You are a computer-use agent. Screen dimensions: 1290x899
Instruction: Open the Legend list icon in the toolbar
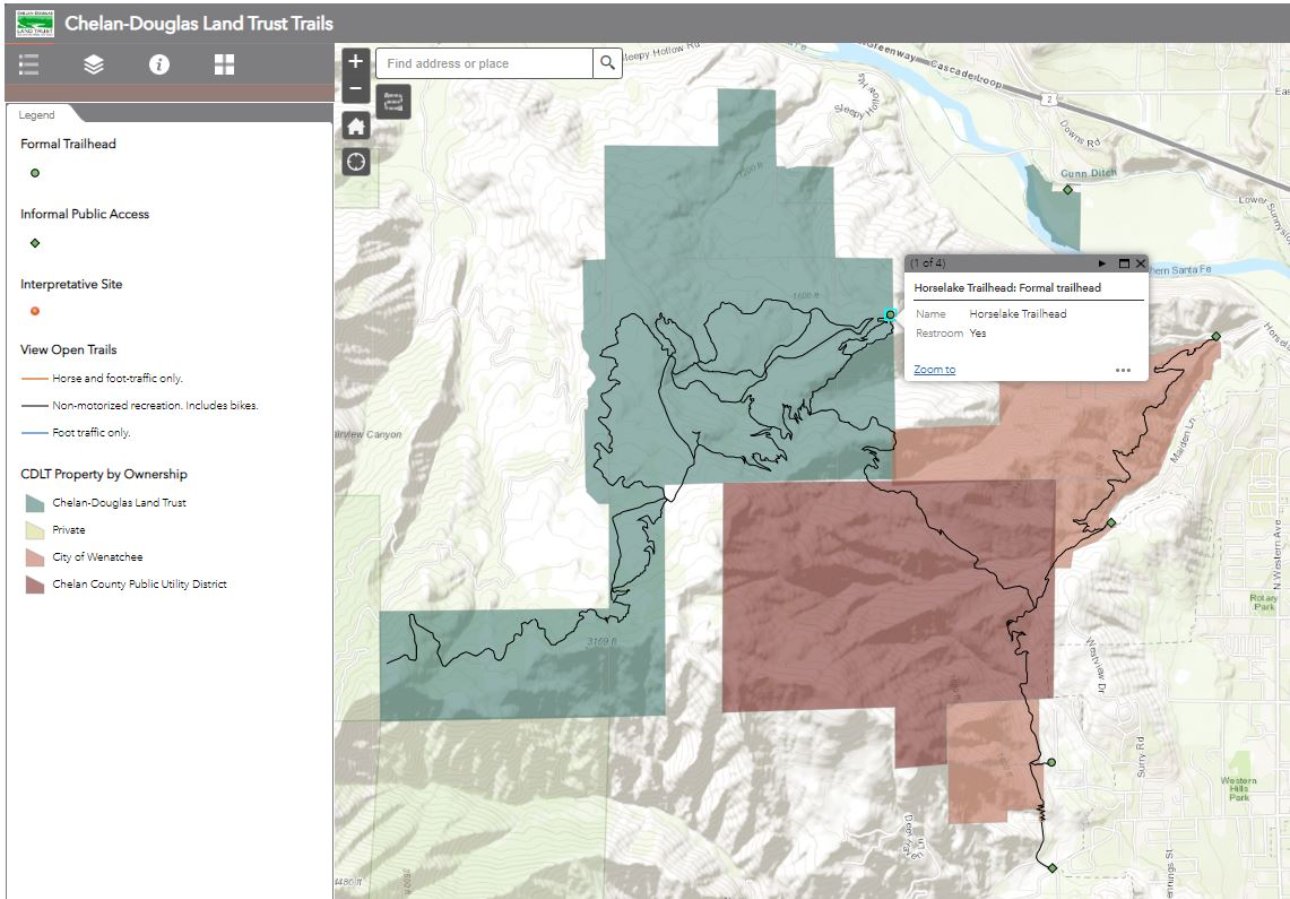pyautogui.click(x=29, y=65)
